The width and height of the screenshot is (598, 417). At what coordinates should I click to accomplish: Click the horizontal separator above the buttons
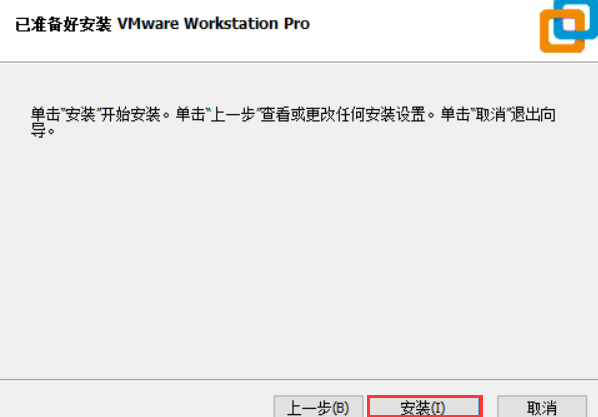(x=299, y=380)
